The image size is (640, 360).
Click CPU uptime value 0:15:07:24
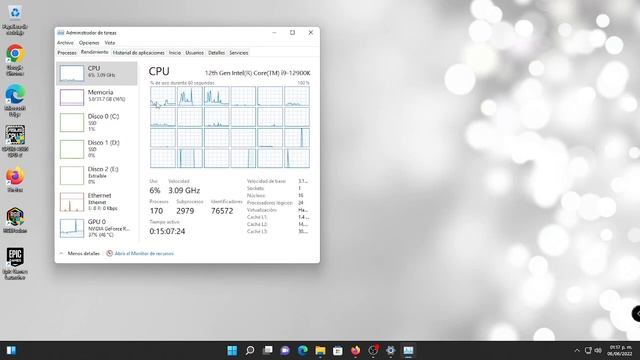click(167, 231)
